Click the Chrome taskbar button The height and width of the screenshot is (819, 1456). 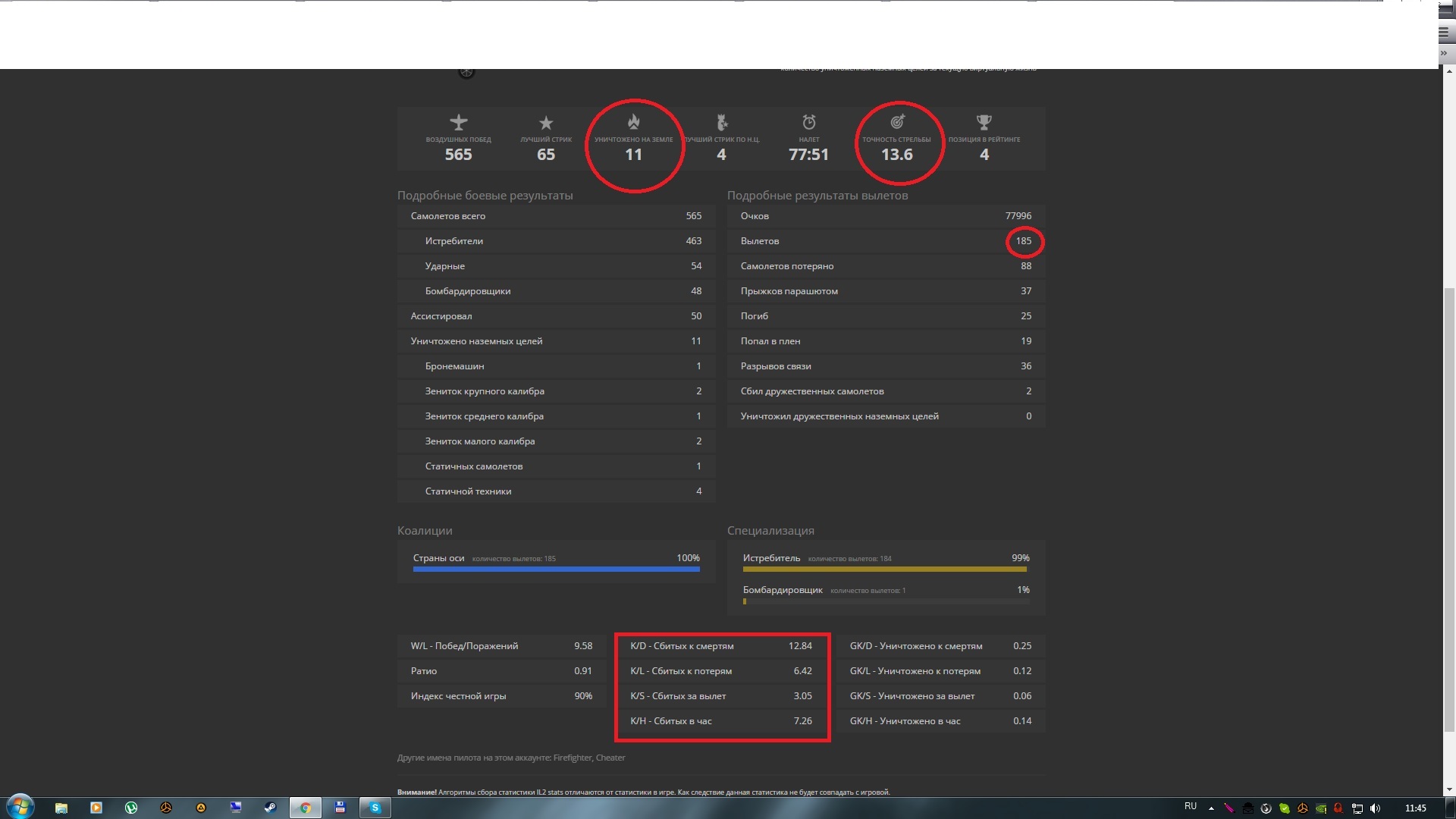click(x=305, y=808)
